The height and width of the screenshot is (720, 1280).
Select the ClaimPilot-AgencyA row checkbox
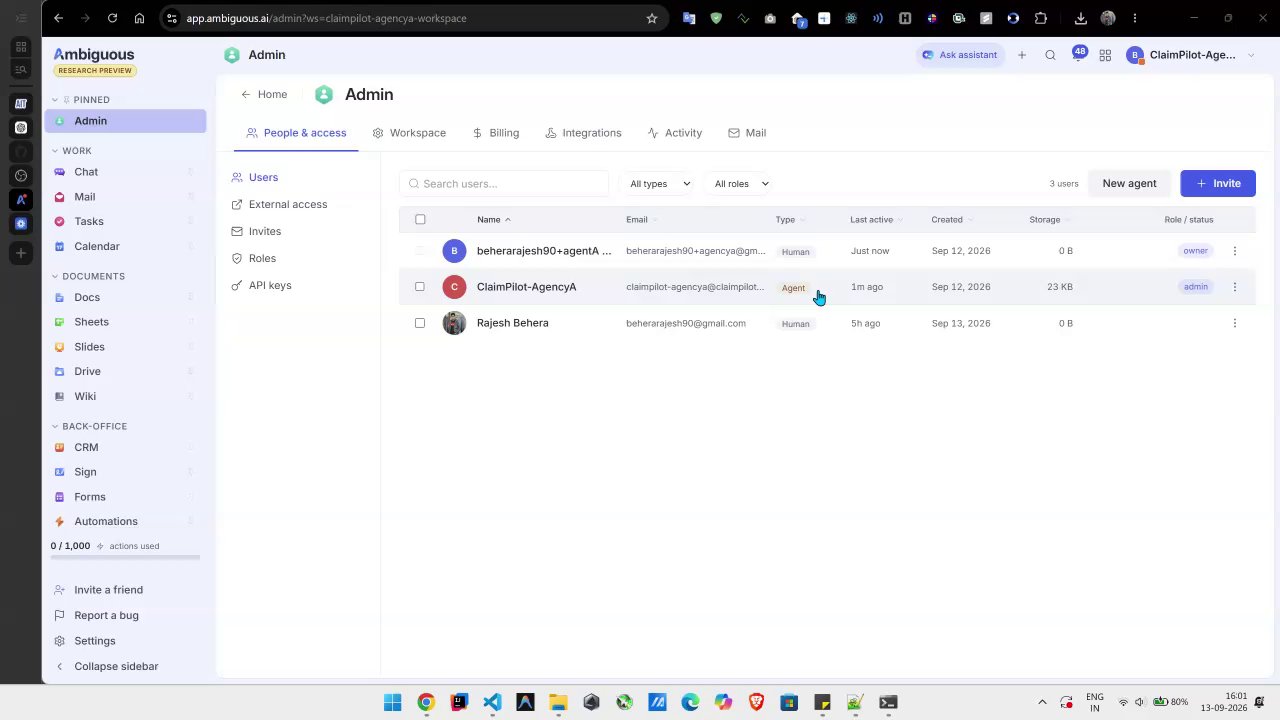point(420,287)
